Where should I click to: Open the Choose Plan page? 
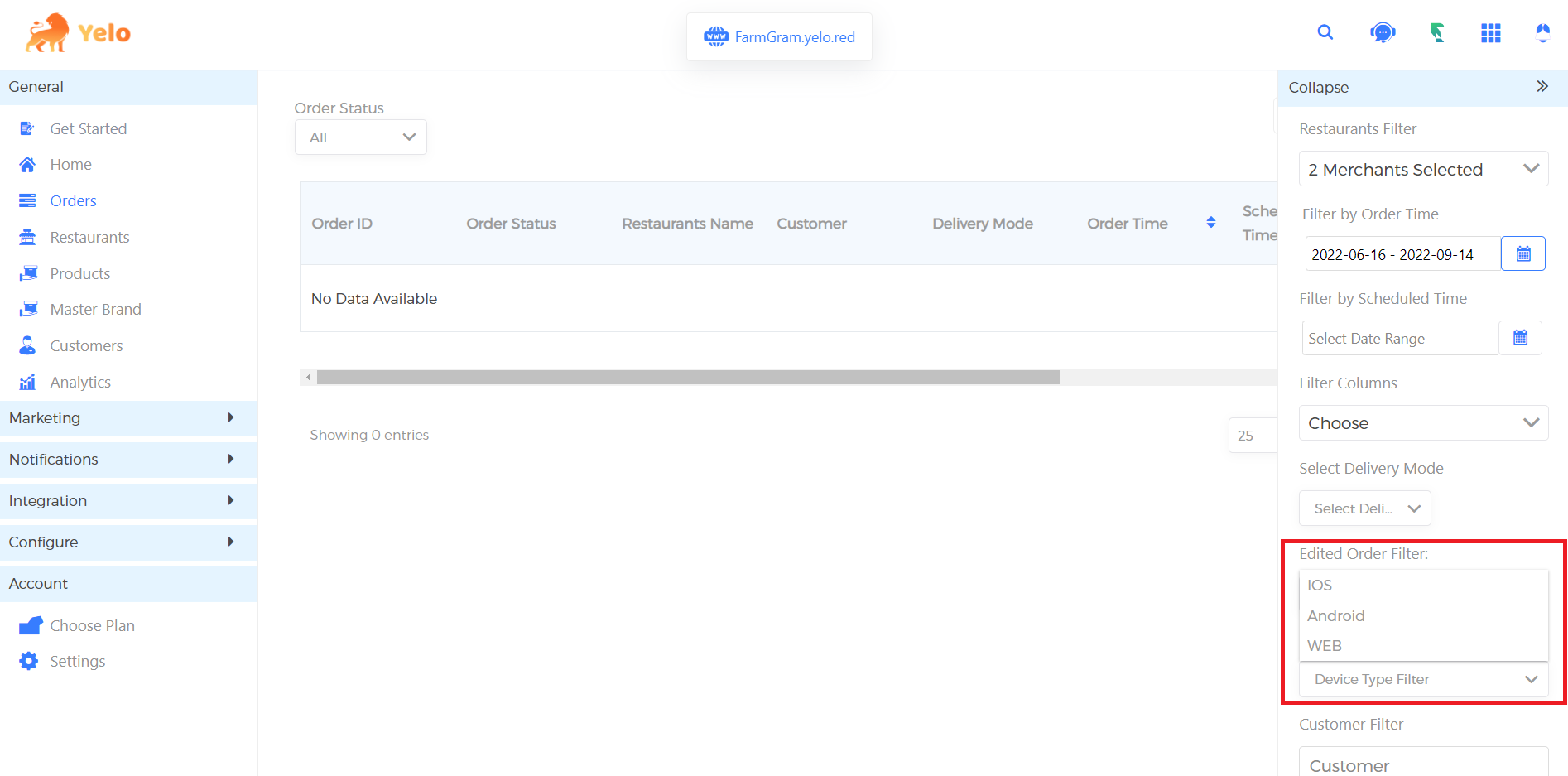click(92, 625)
